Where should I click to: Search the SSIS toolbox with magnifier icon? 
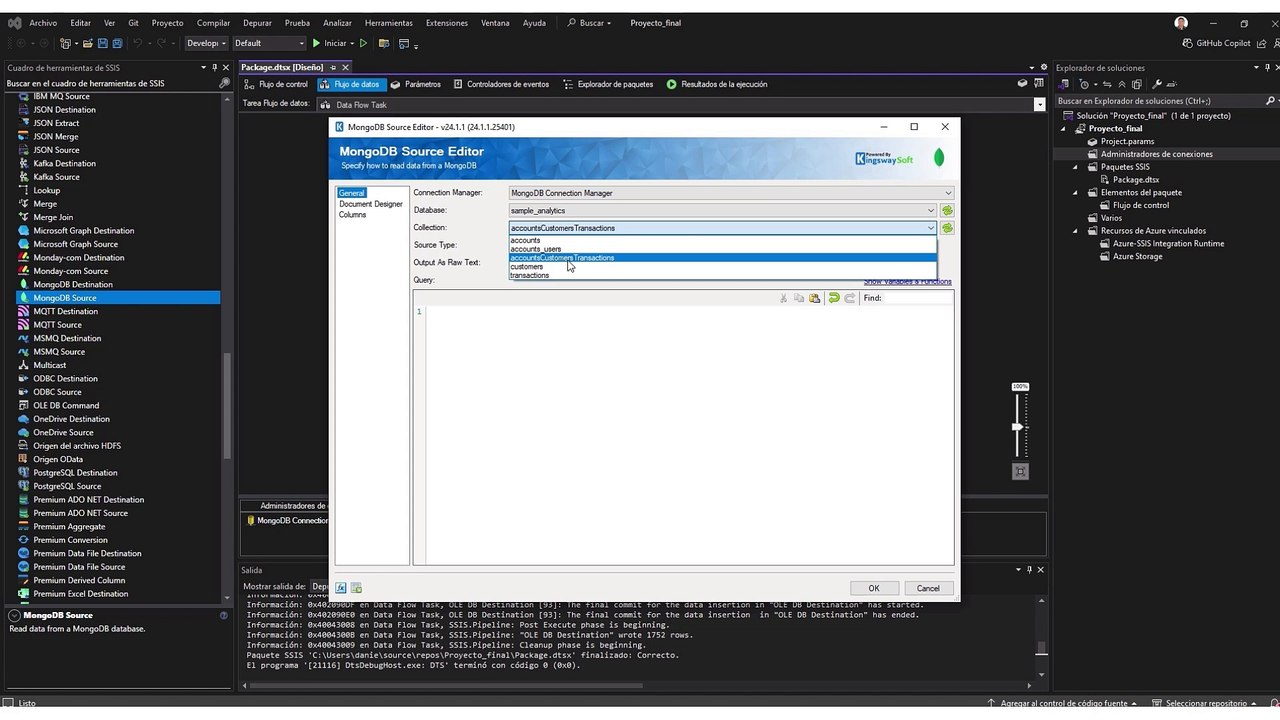224,83
